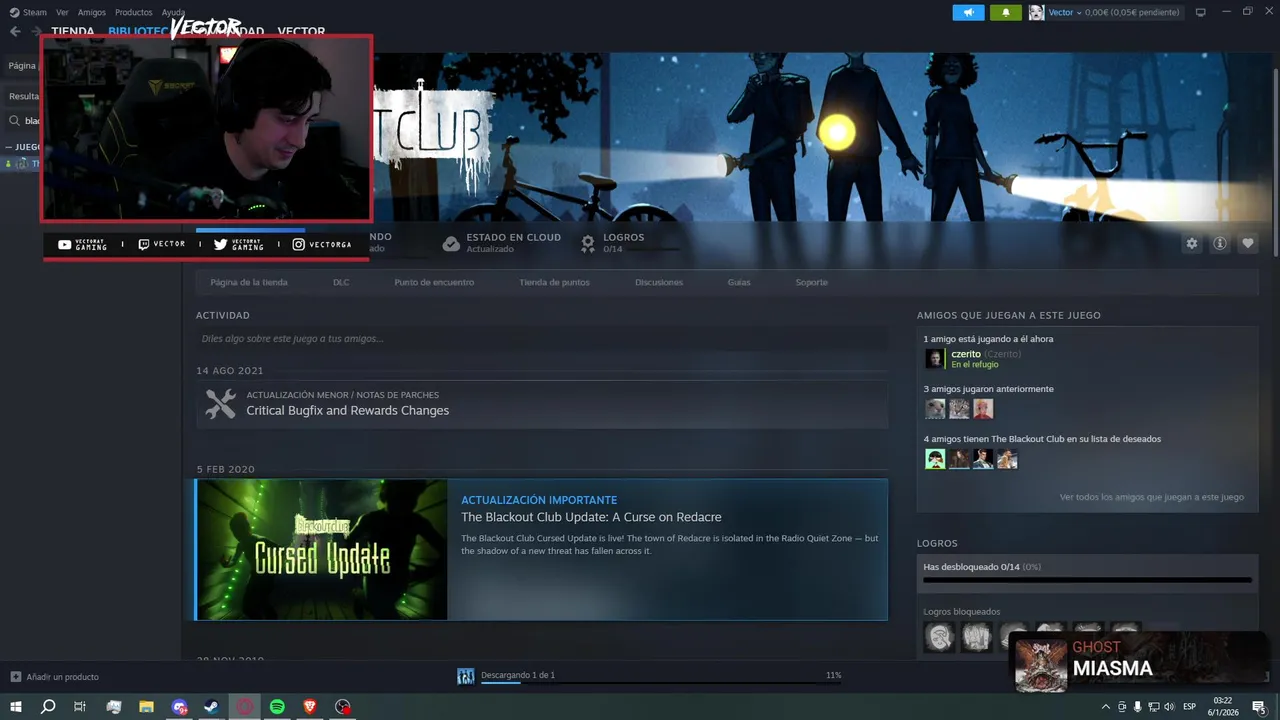Open A Curse on Redacre update title
Image resolution: width=1280 pixels, height=720 pixels.
pyautogui.click(x=591, y=517)
